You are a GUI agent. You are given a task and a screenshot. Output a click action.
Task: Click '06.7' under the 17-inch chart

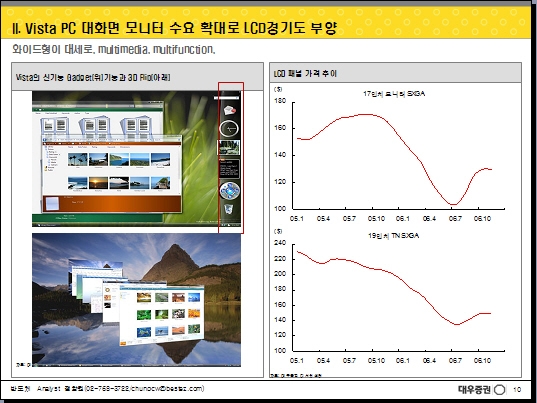(x=455, y=218)
